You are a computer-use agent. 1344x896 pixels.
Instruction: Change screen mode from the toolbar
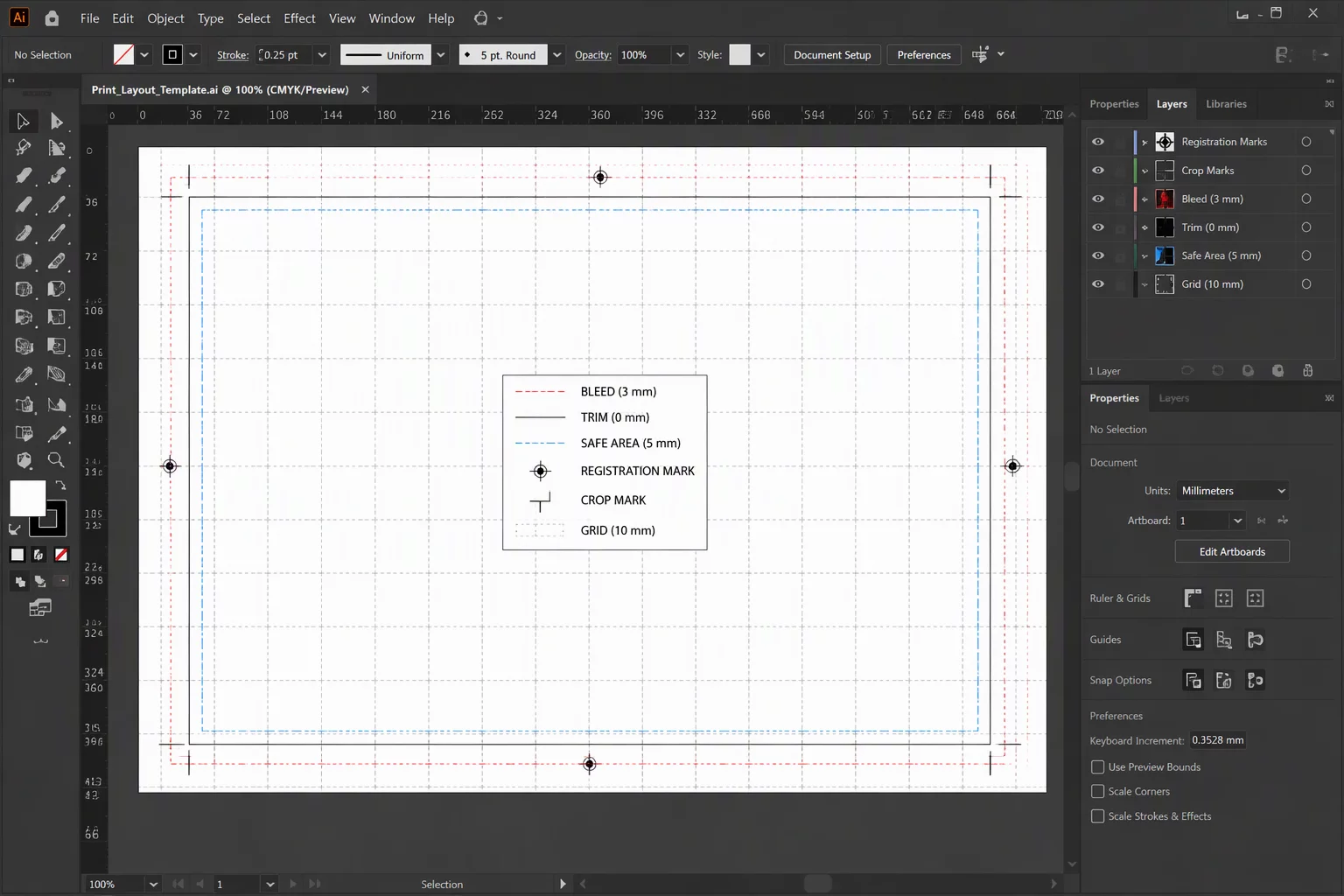pyautogui.click(x=40, y=608)
